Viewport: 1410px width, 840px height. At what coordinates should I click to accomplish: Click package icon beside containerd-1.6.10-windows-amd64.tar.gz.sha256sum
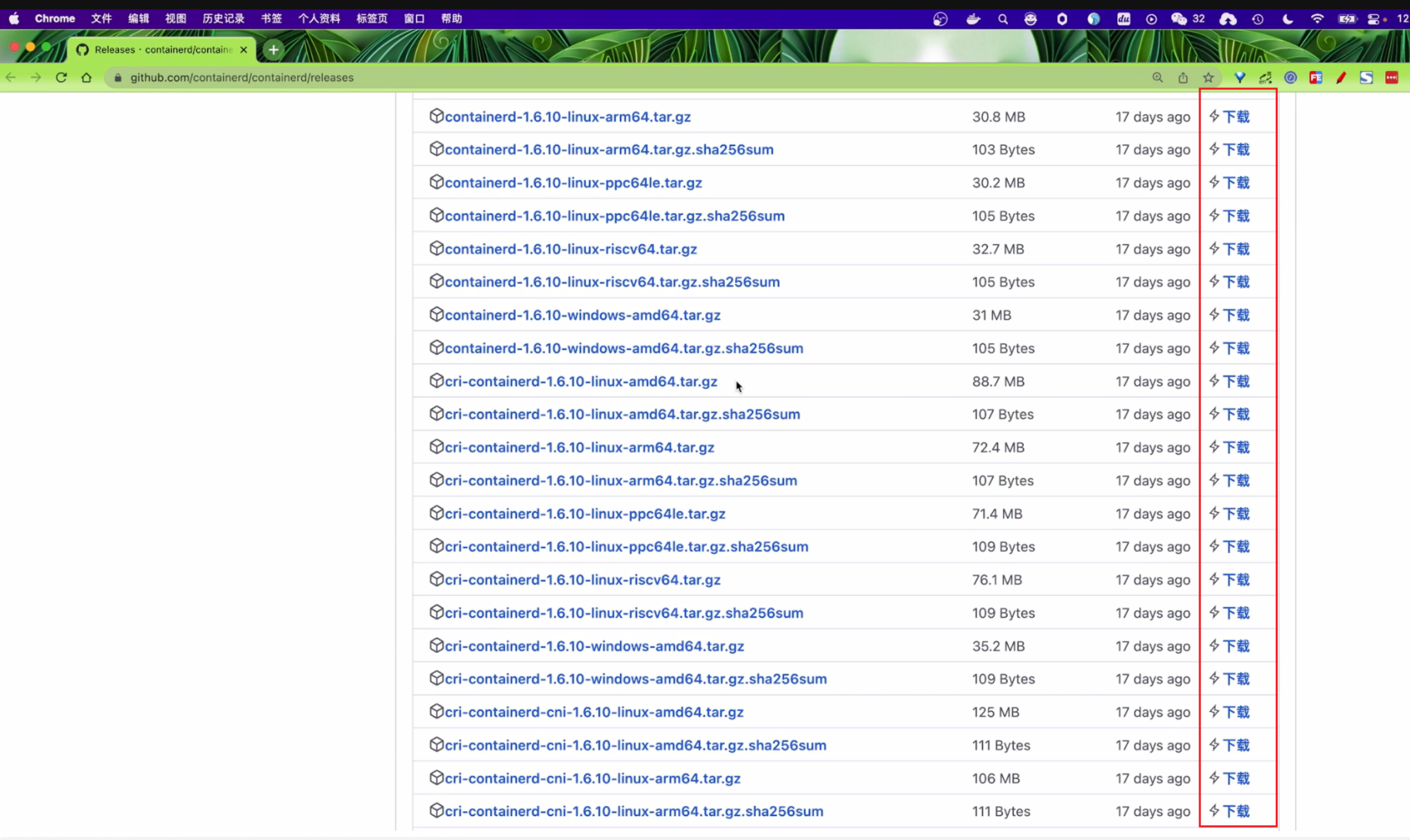click(x=436, y=347)
